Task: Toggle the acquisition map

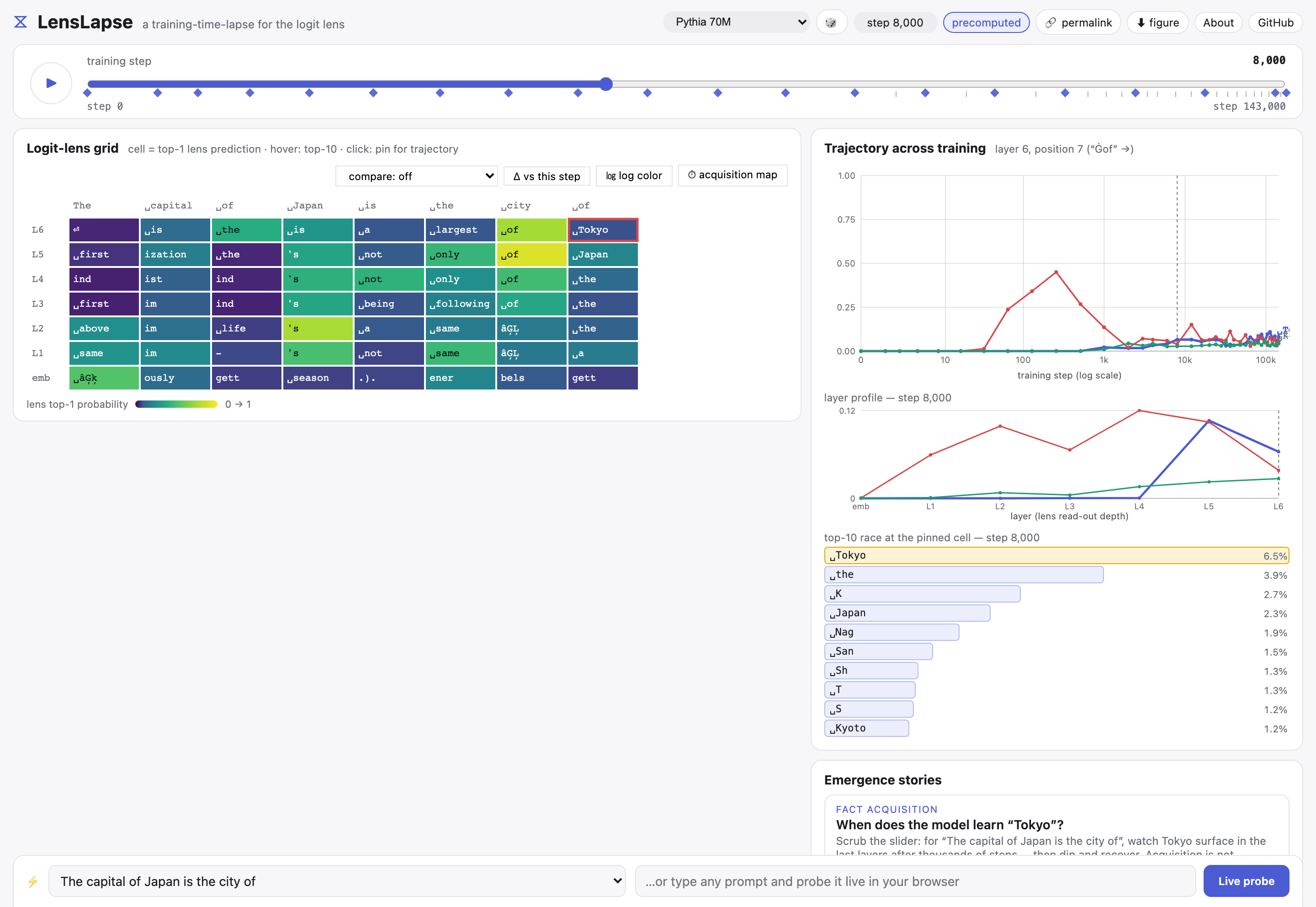Action: 732,175
